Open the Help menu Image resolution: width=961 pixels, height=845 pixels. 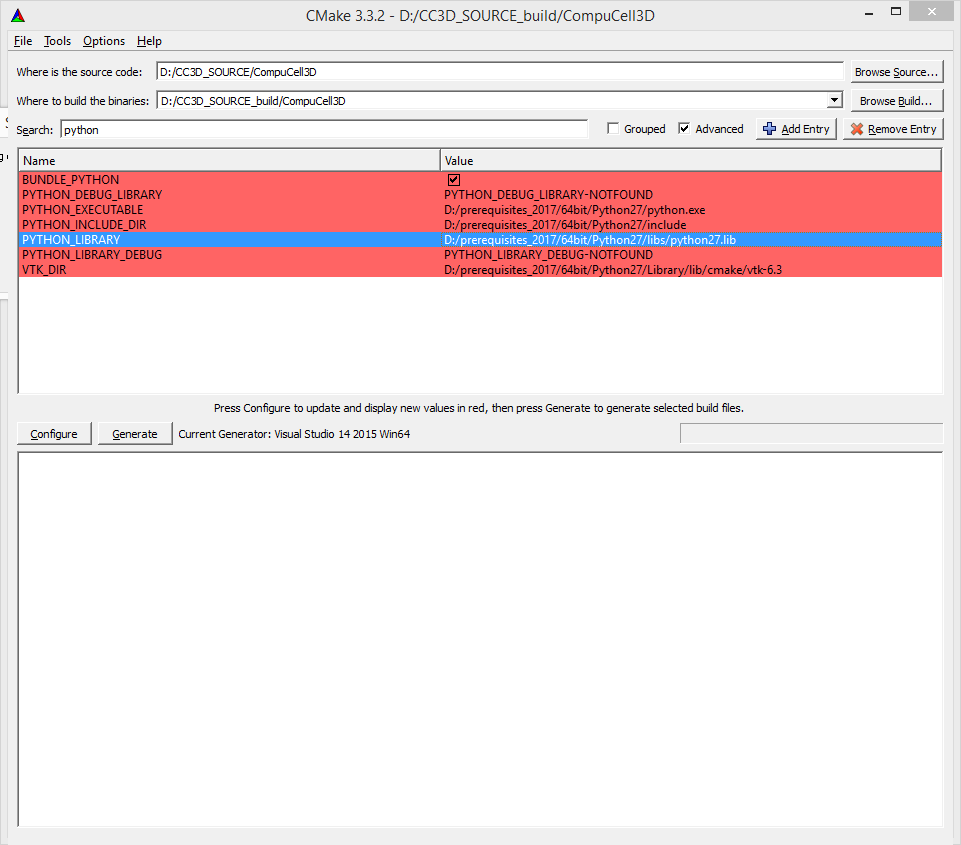(x=149, y=41)
